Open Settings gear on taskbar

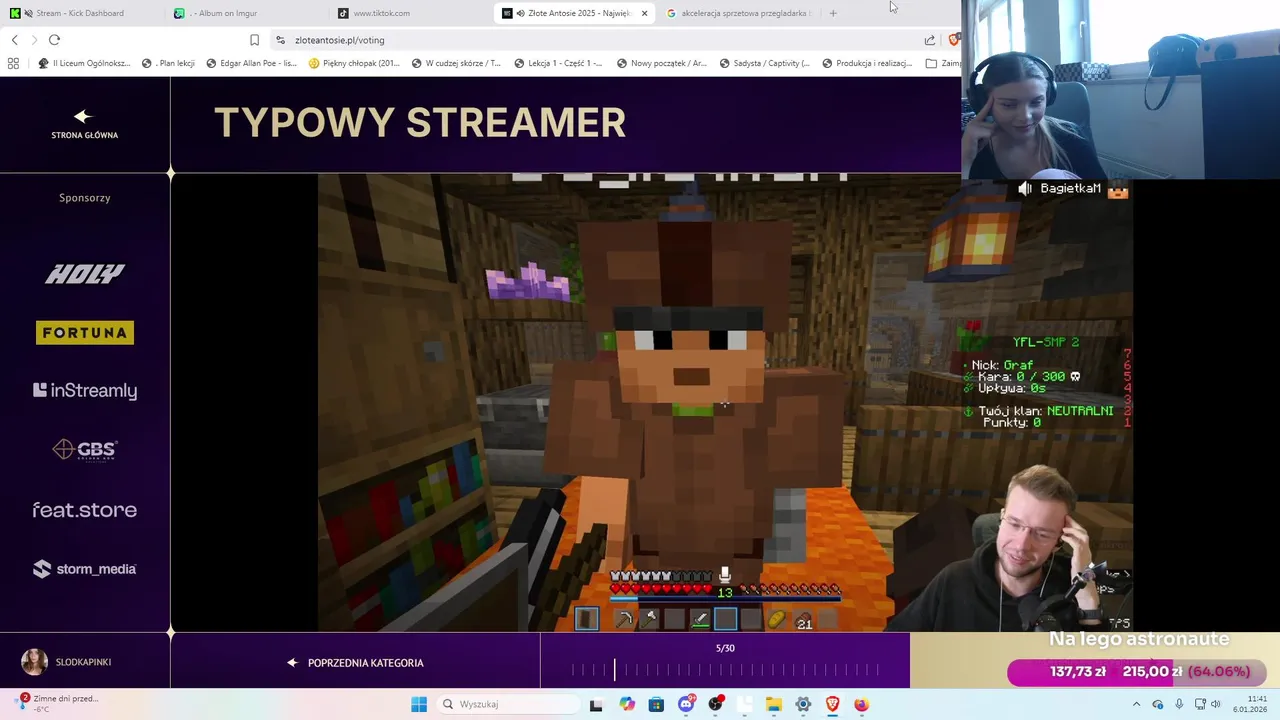(803, 704)
